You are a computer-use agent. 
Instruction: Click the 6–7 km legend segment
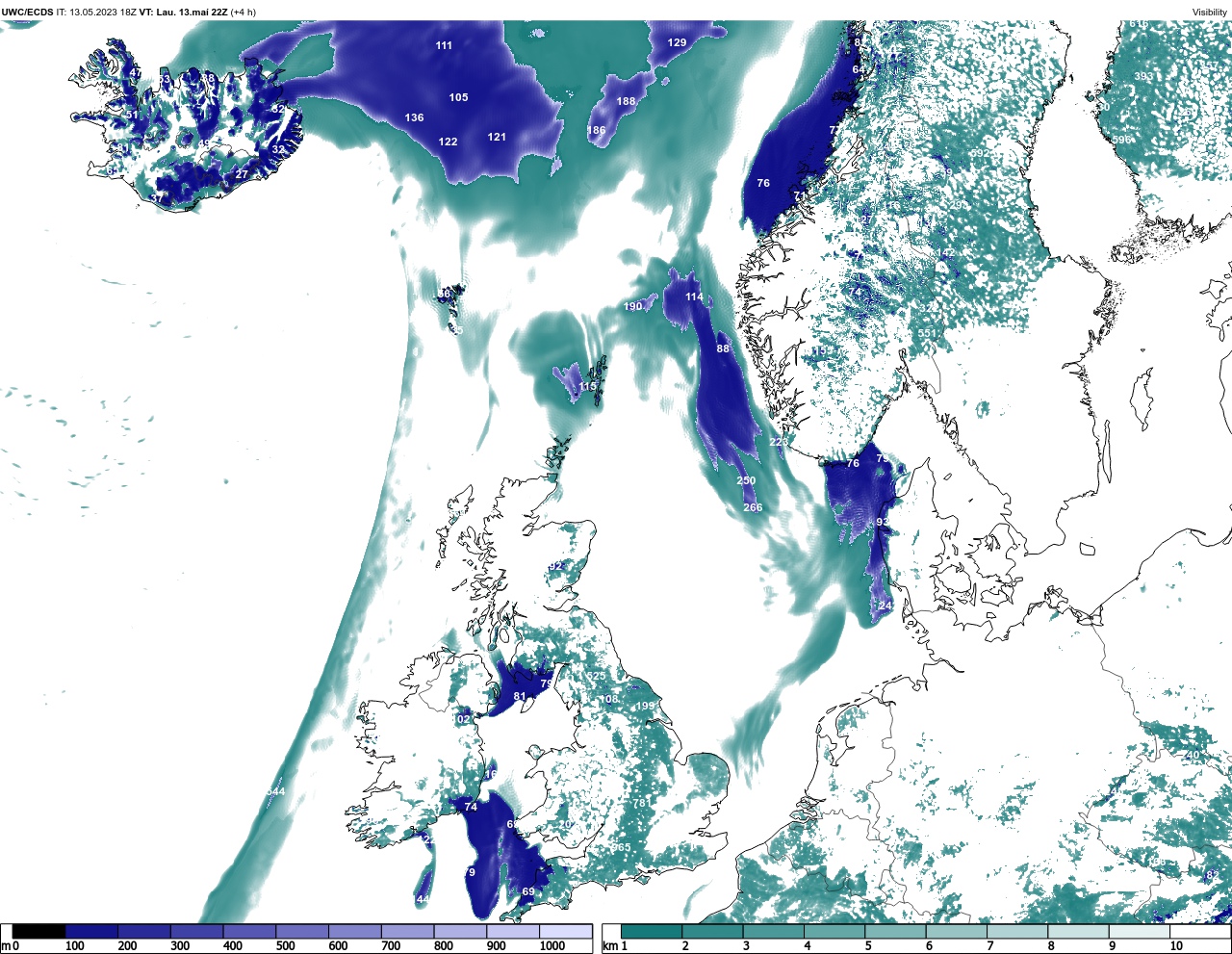pos(958,932)
